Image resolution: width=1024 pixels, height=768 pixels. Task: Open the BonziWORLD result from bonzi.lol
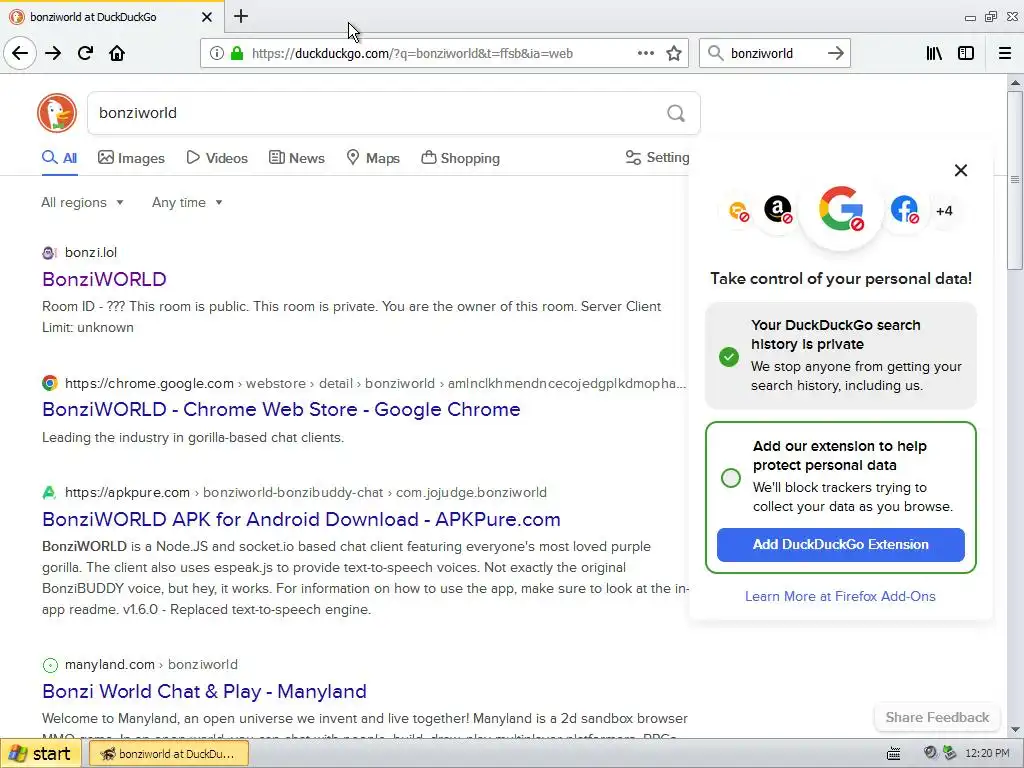pos(104,280)
